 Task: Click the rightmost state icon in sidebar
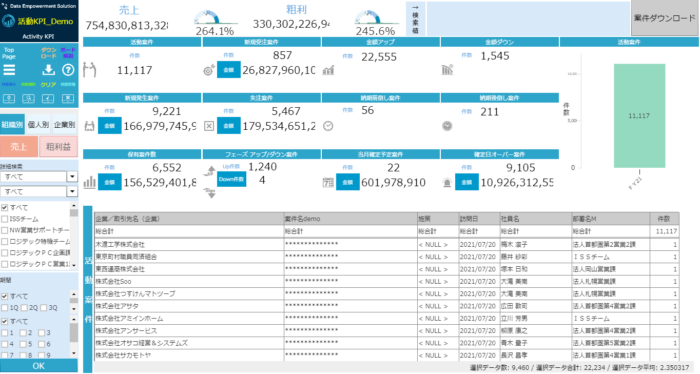pos(68,99)
